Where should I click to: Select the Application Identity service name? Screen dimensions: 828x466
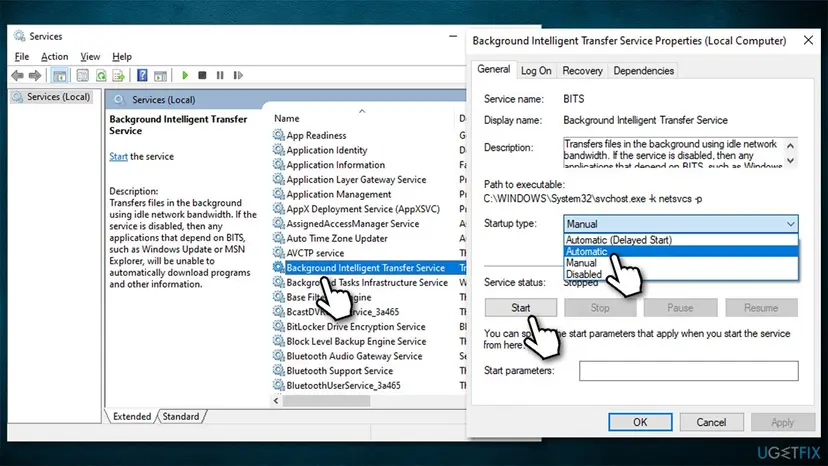pos(326,150)
